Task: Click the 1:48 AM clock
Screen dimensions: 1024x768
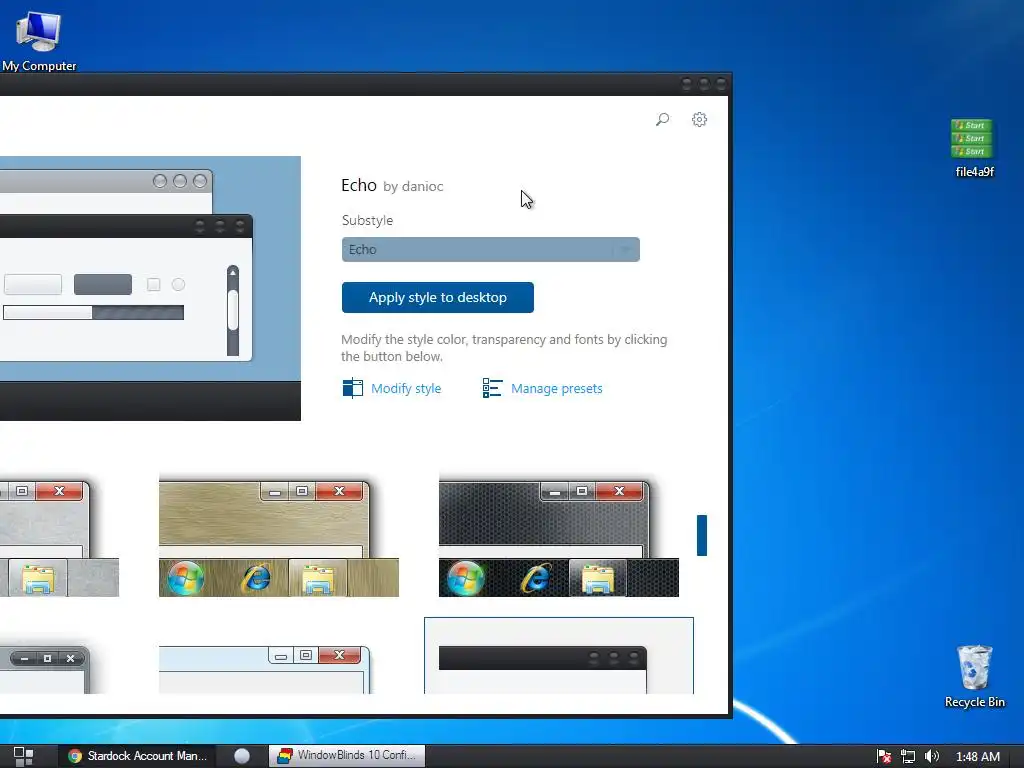Action: [978, 756]
